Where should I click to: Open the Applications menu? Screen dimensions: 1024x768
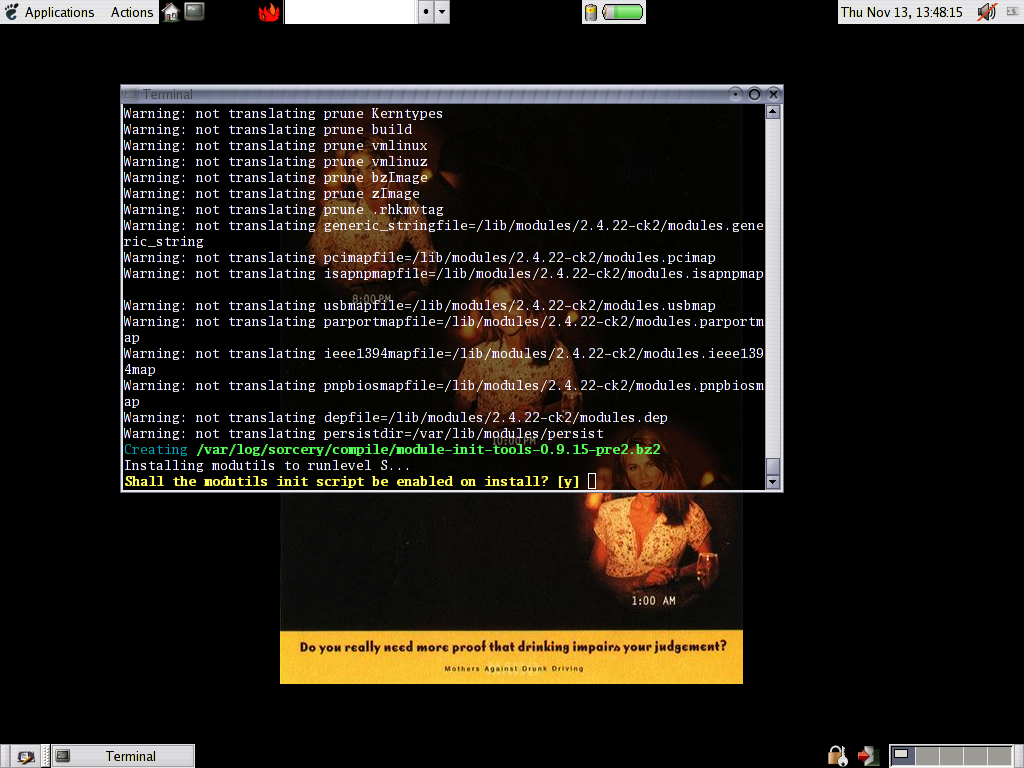[50, 12]
